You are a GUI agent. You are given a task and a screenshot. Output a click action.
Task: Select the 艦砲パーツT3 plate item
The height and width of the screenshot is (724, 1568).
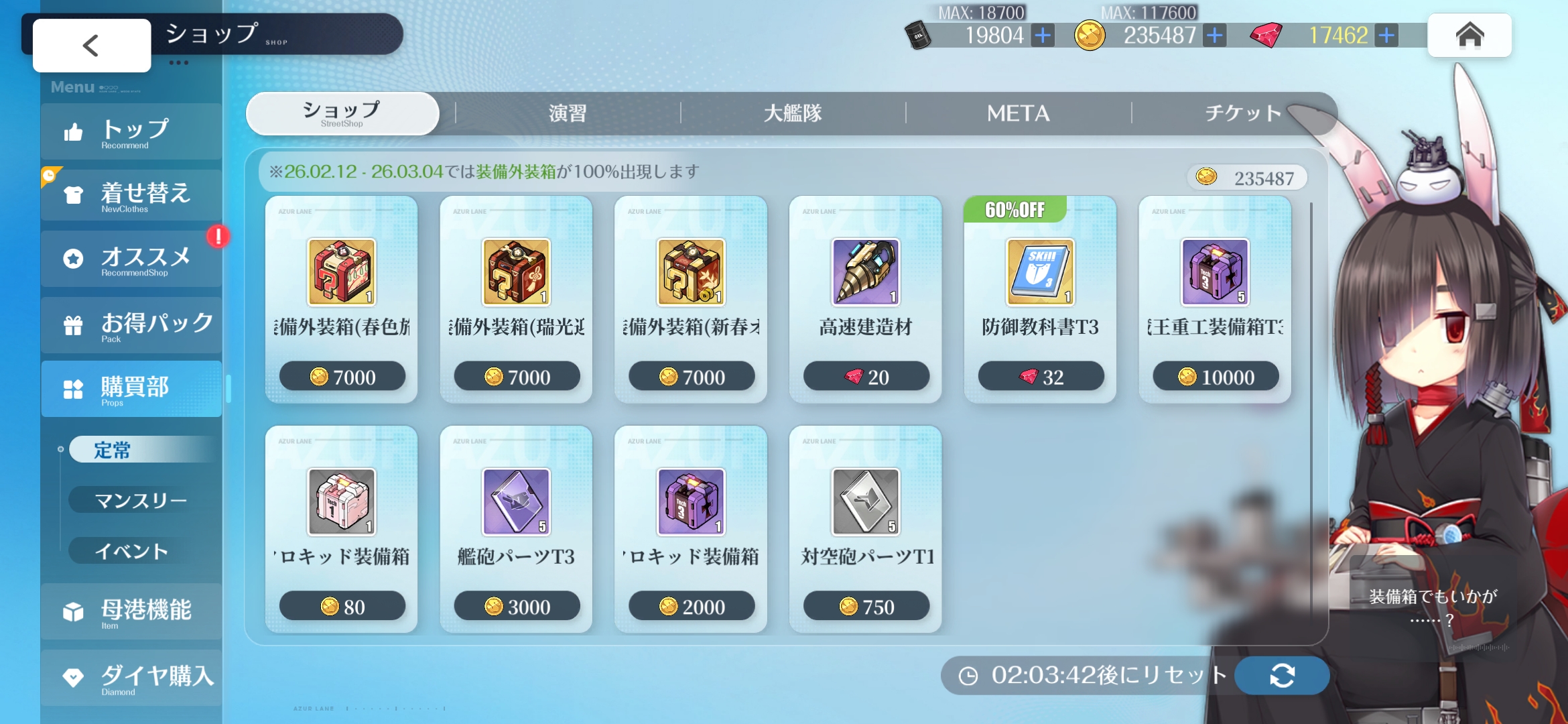pyautogui.click(x=516, y=529)
